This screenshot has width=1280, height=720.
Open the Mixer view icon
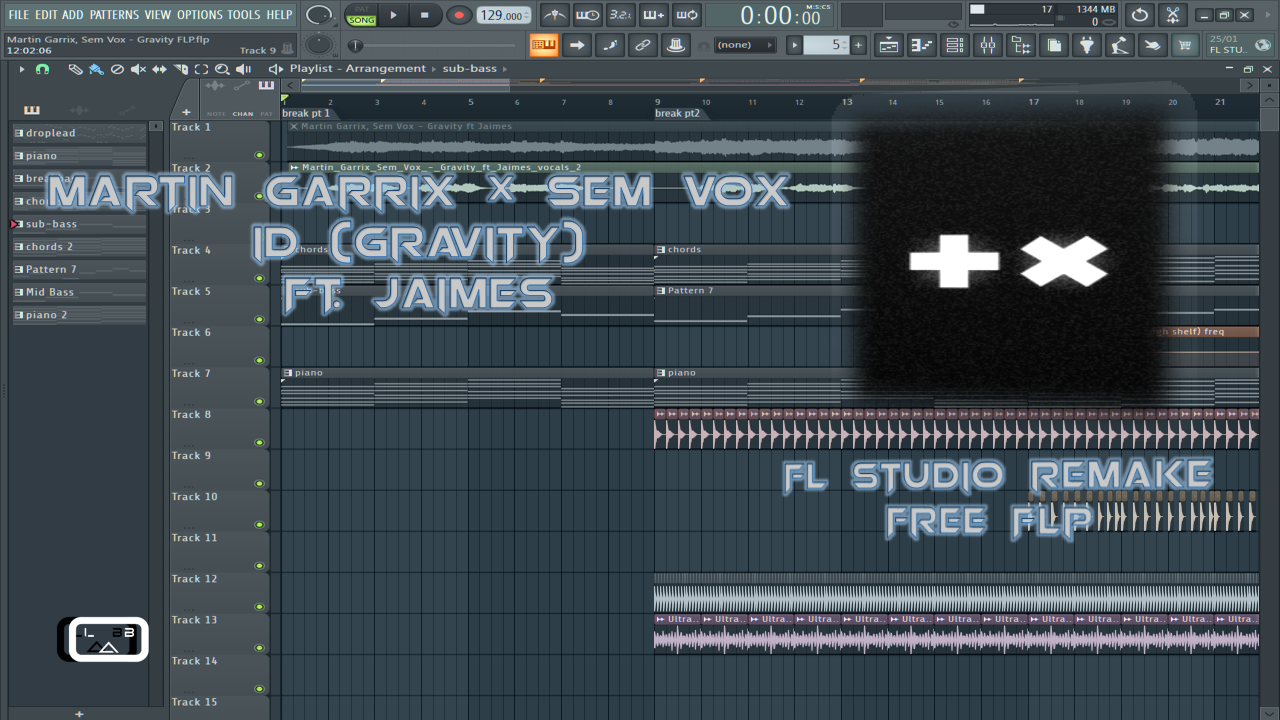988,45
